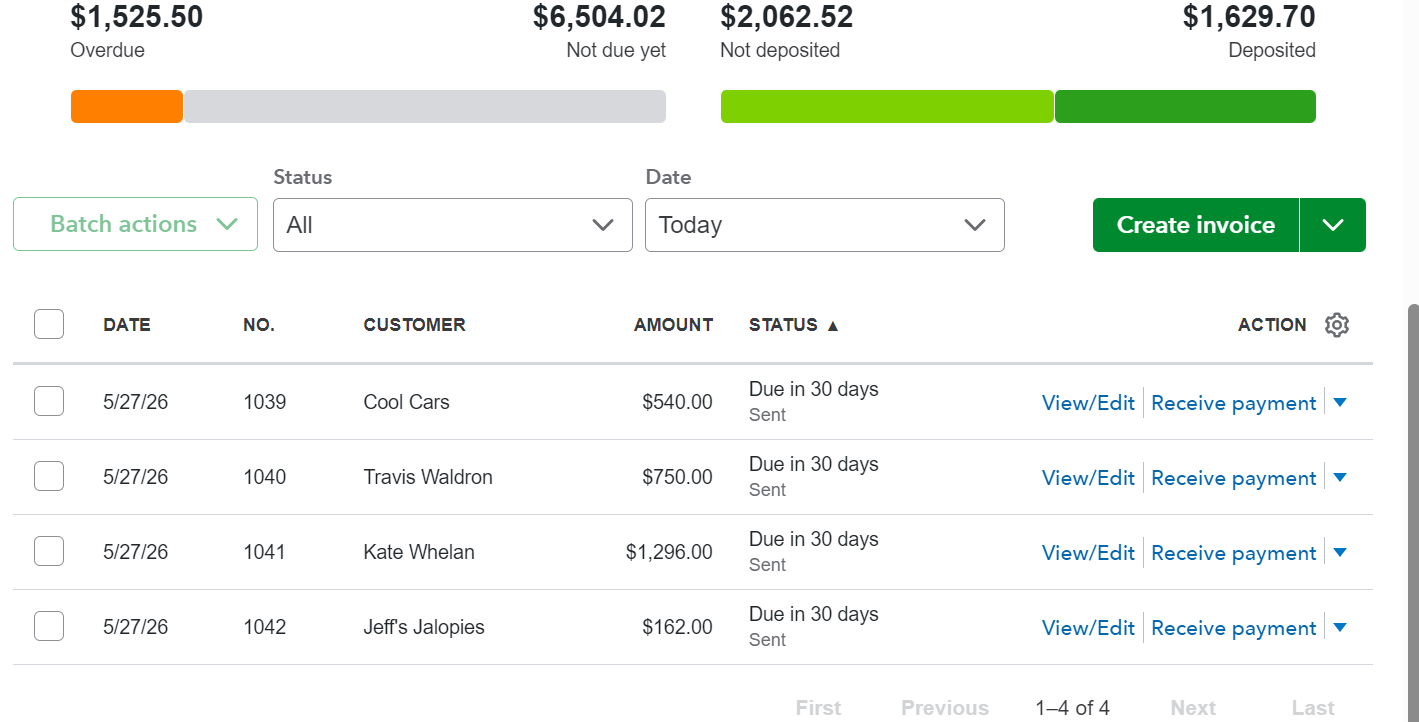This screenshot has height=722, width=1419.
Task: Check the box for invoice 1039
Action: tap(49, 401)
